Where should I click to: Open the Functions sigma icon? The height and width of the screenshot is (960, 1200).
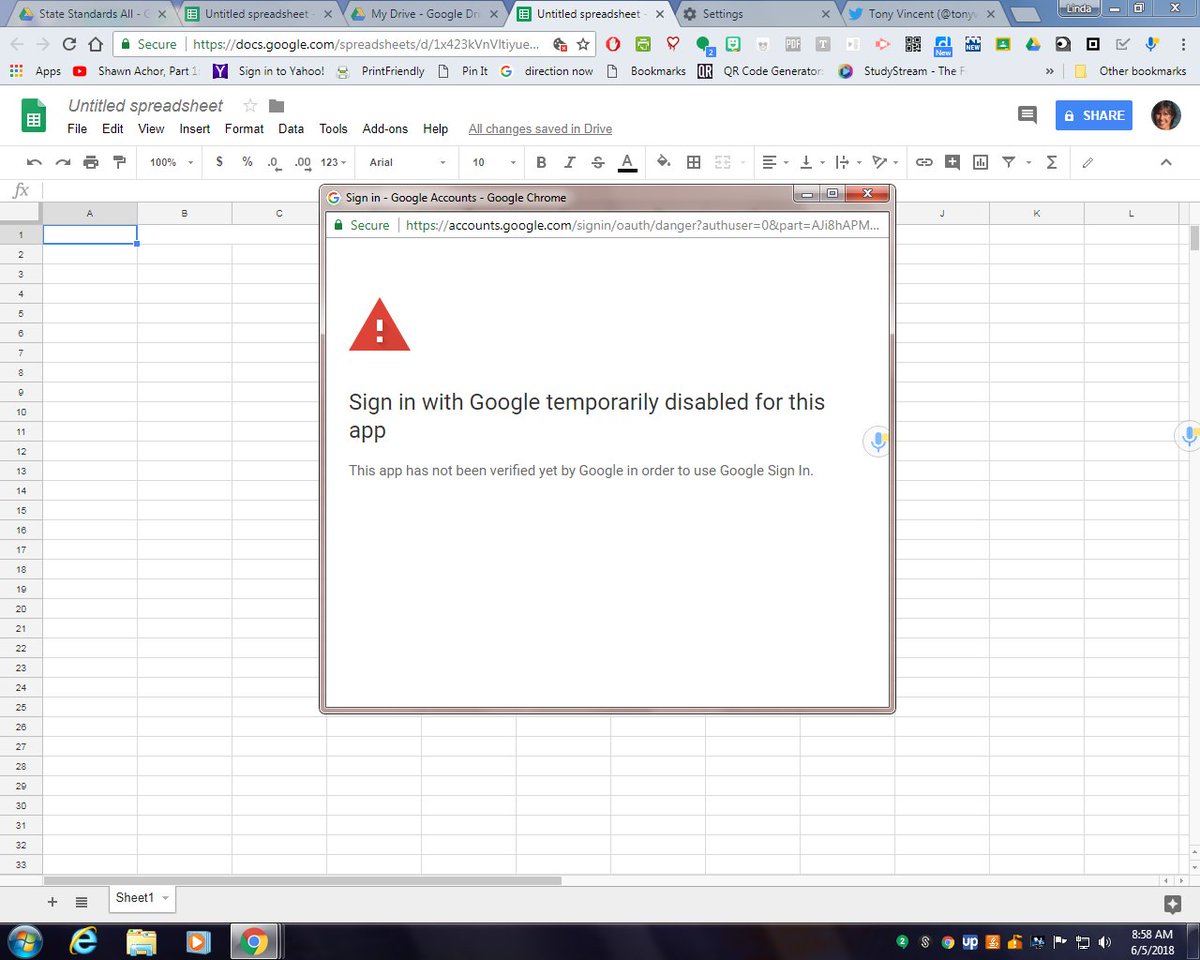point(1051,162)
